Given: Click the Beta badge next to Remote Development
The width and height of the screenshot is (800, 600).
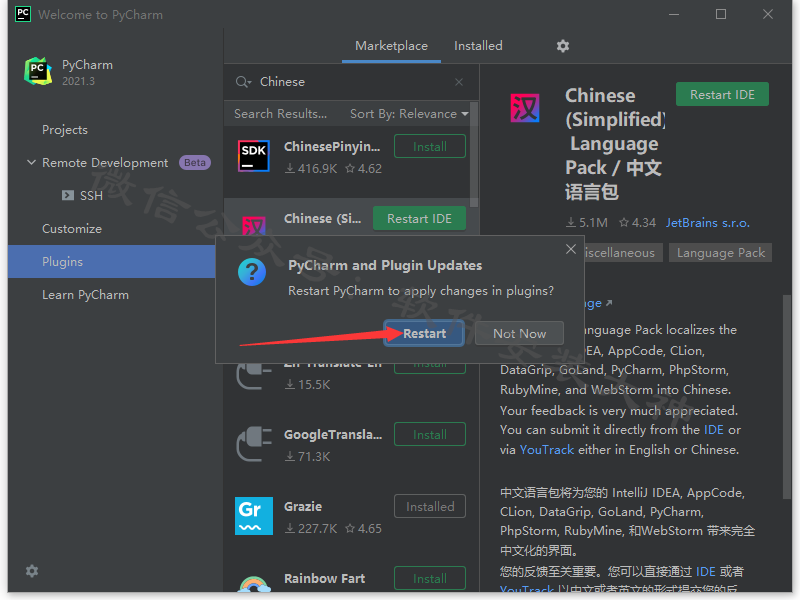Looking at the screenshot, I should [194, 162].
